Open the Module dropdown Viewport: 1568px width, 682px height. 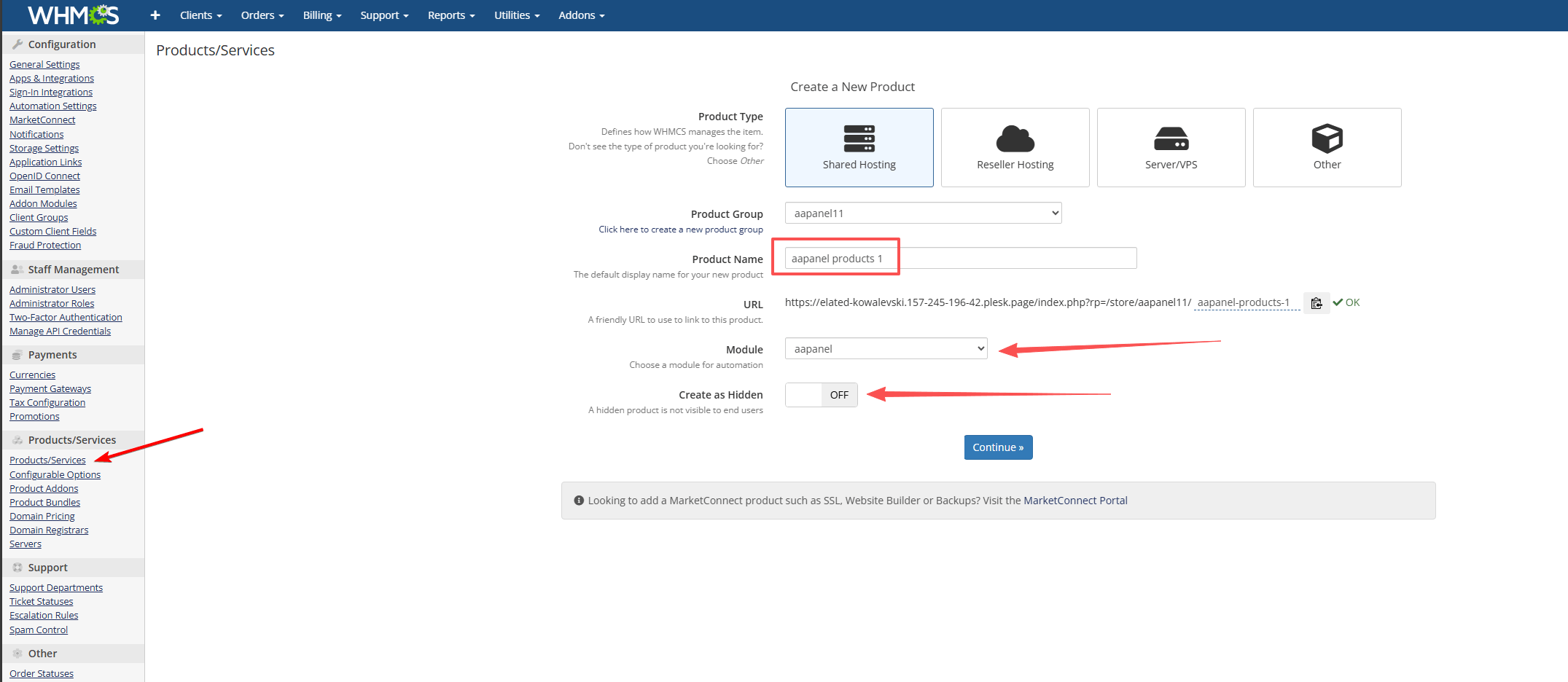click(886, 349)
